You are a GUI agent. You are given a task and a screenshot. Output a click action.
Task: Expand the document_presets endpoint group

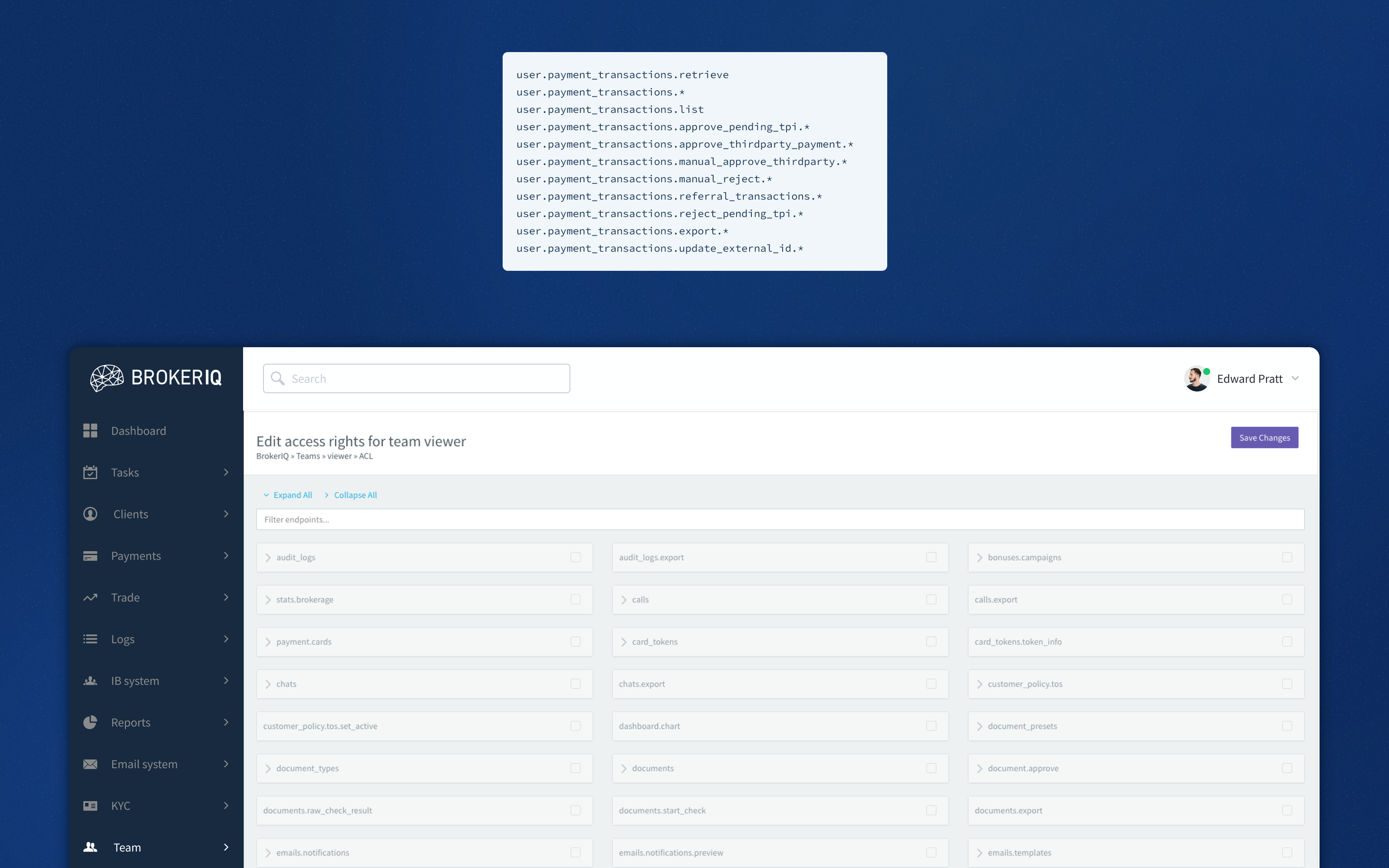(980, 726)
